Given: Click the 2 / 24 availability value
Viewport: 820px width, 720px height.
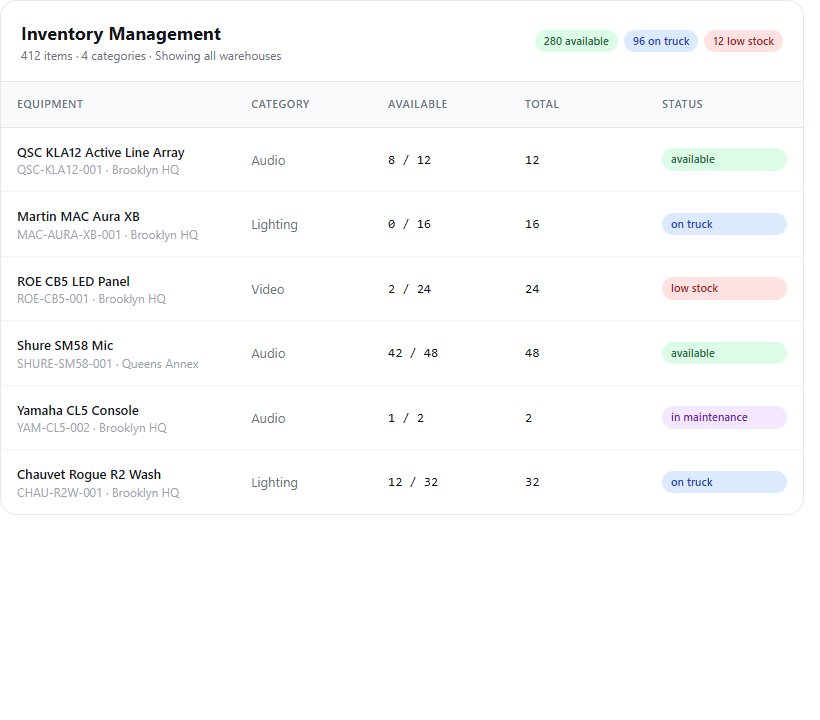Looking at the screenshot, I should [x=409, y=289].
